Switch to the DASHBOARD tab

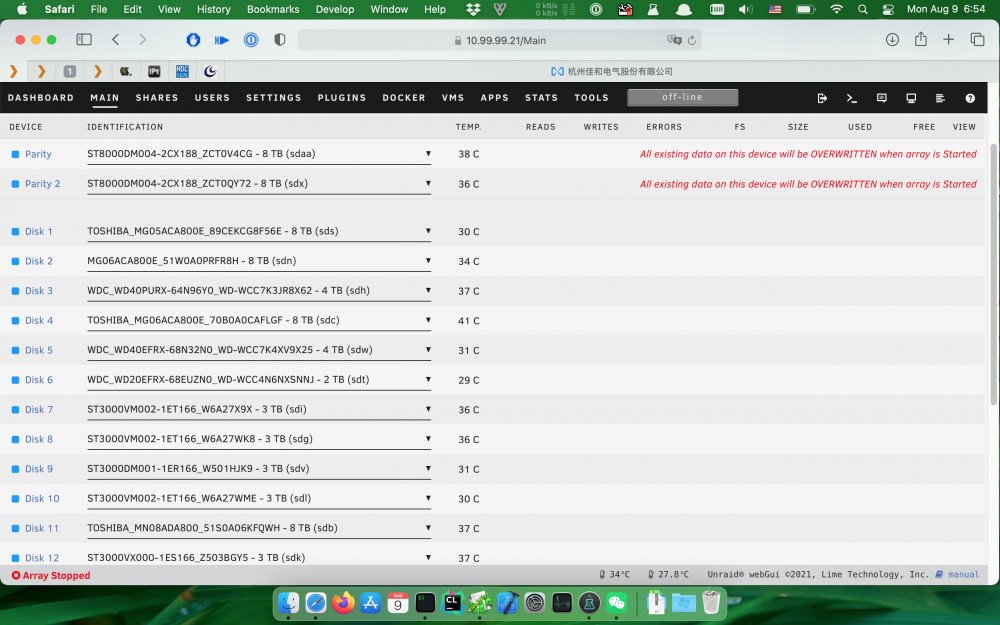(x=41, y=98)
